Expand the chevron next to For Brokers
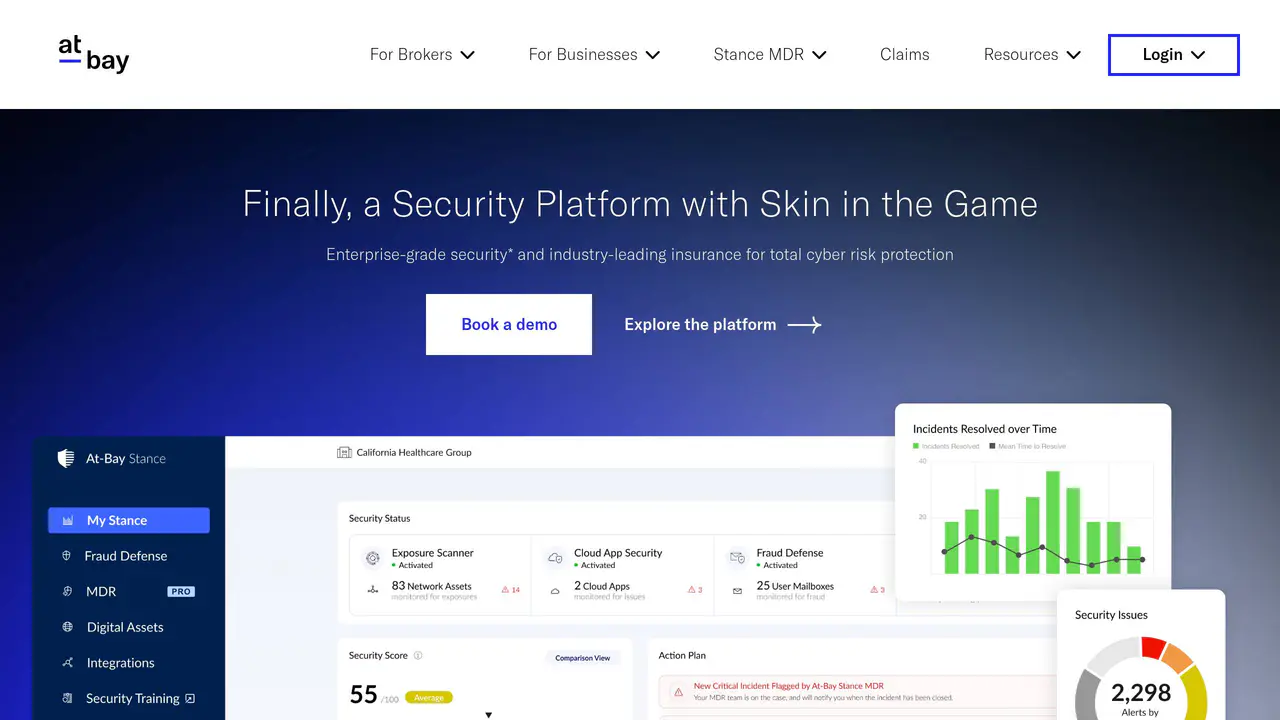Image resolution: width=1280 pixels, height=720 pixels. 467,55
